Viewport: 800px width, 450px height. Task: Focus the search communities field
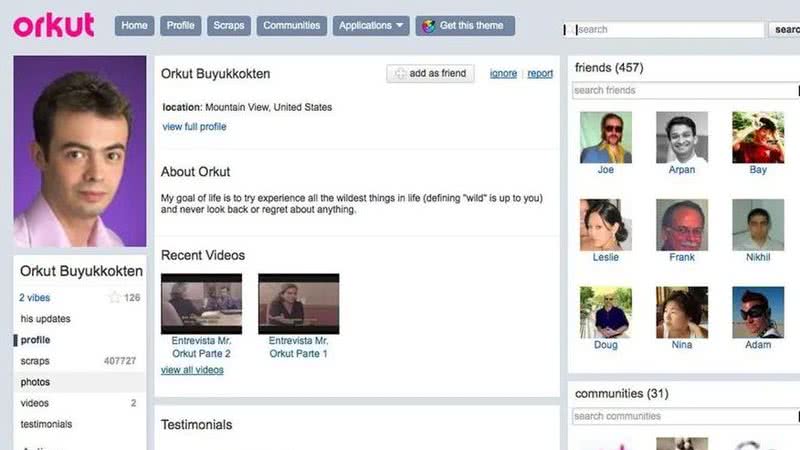685,416
